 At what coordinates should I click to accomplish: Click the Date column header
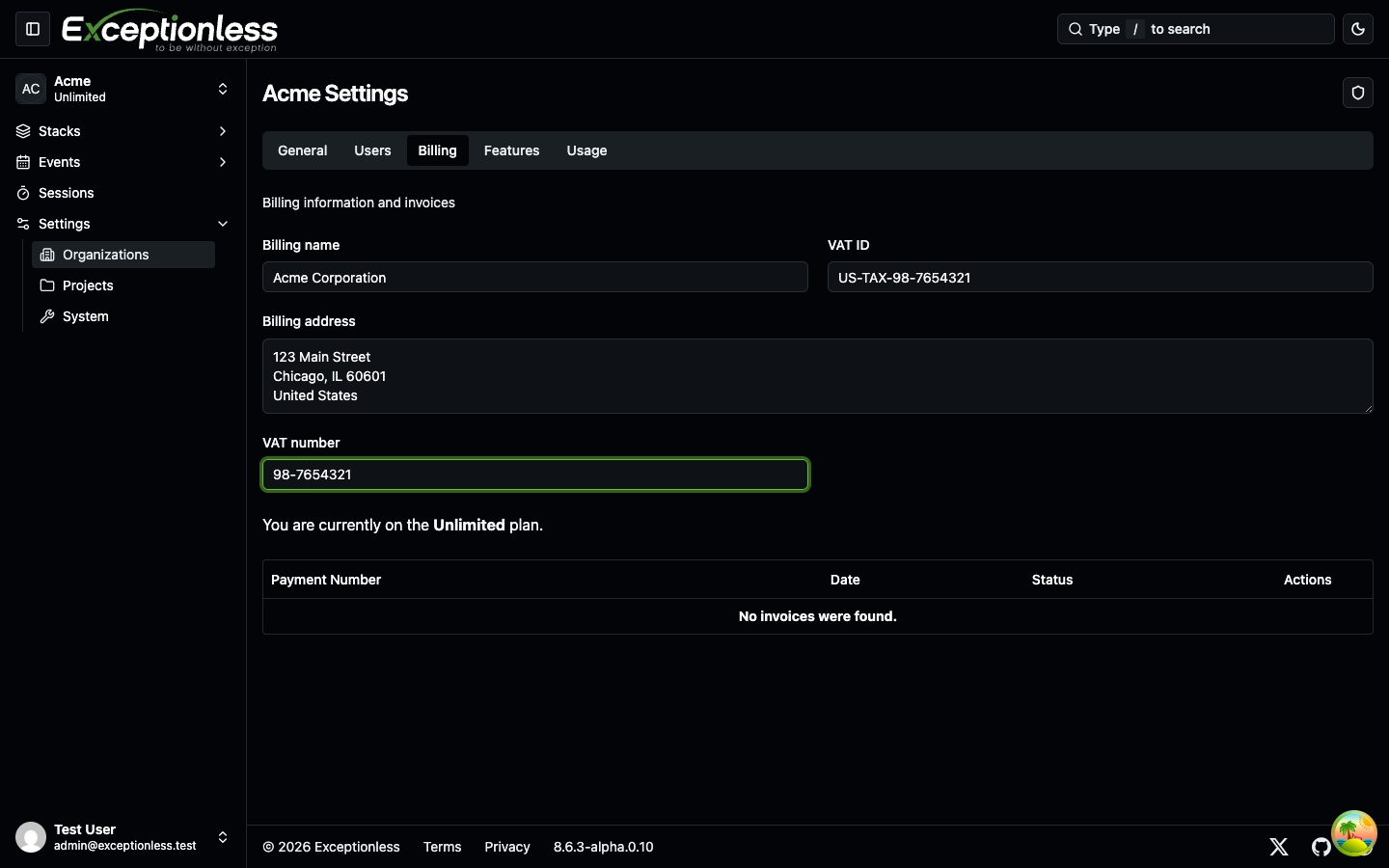pos(845,580)
